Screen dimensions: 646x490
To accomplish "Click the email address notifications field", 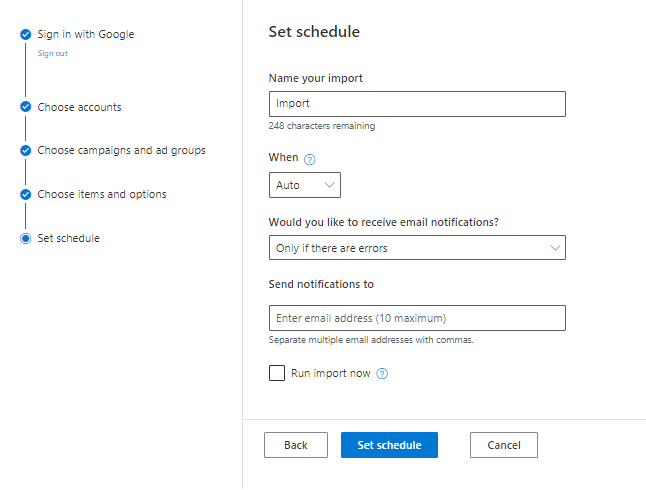I will [x=417, y=318].
